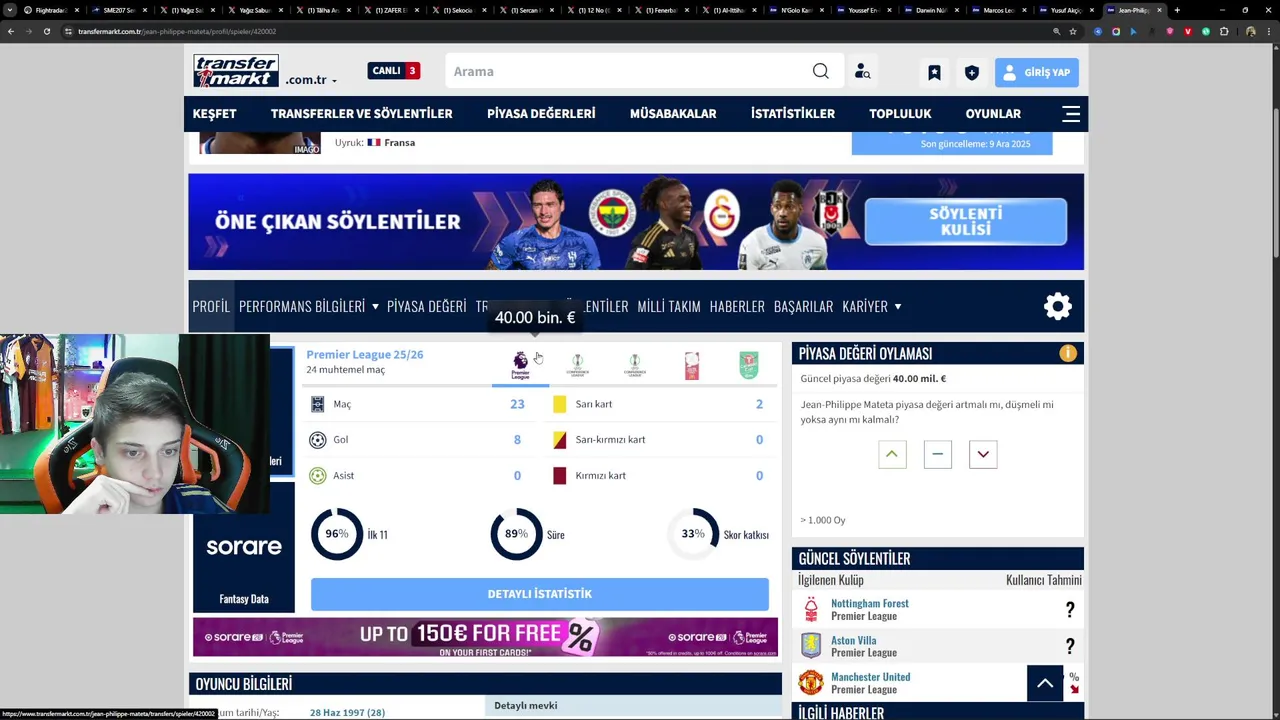Click the matches count 23
The width and height of the screenshot is (1280, 720).
517,404
